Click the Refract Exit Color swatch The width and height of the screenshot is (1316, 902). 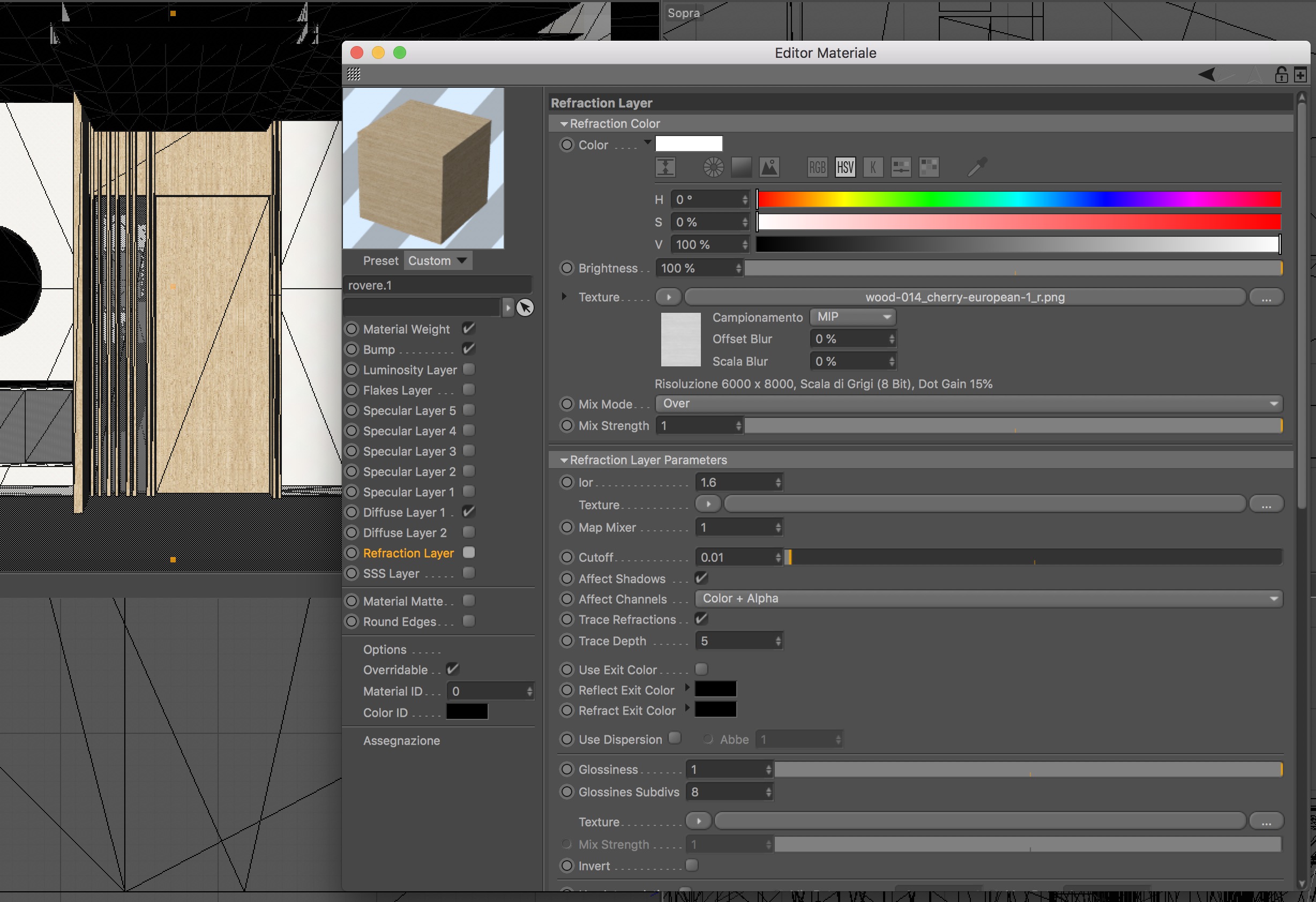715,710
